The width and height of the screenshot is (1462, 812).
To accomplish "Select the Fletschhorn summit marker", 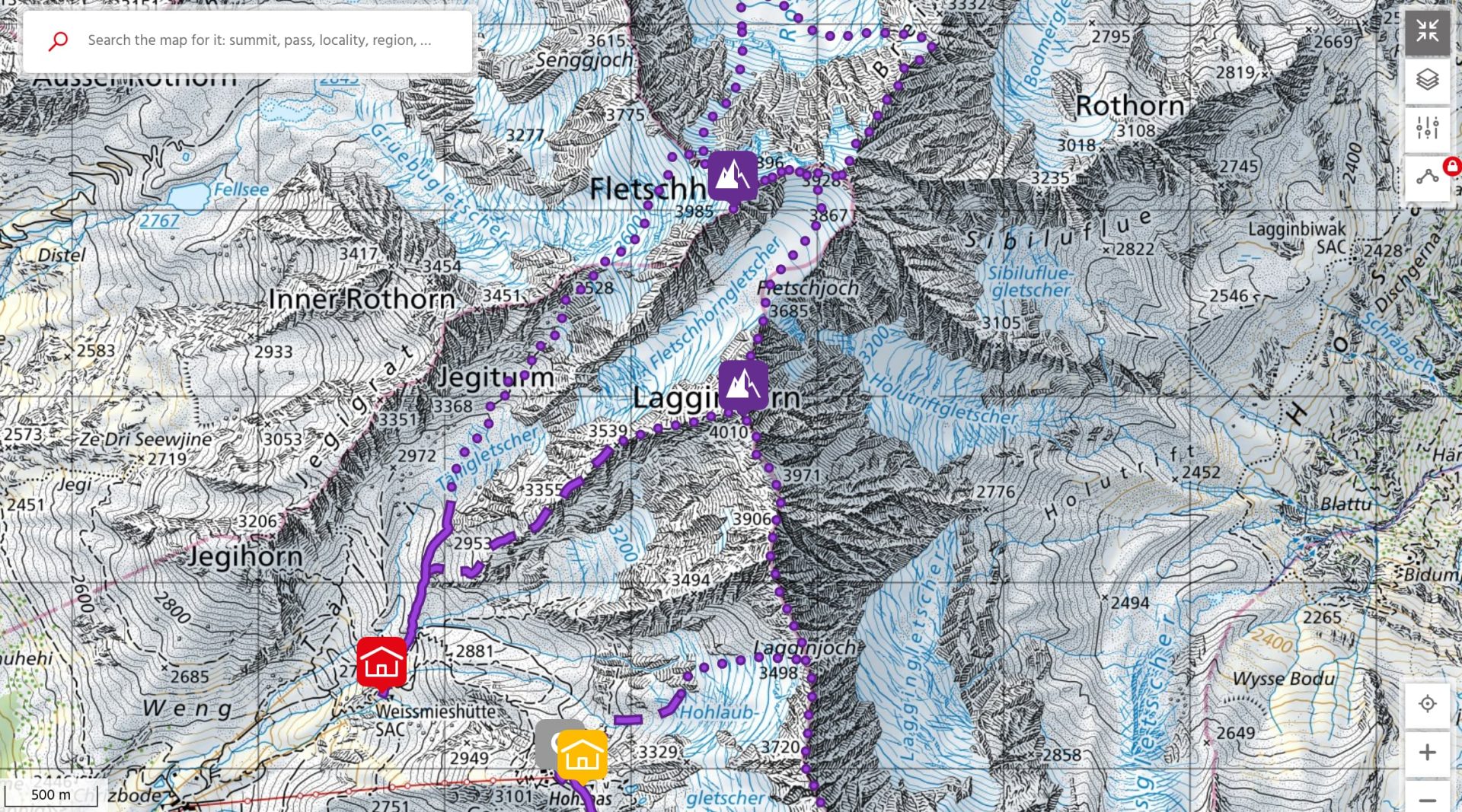I will coord(733,177).
